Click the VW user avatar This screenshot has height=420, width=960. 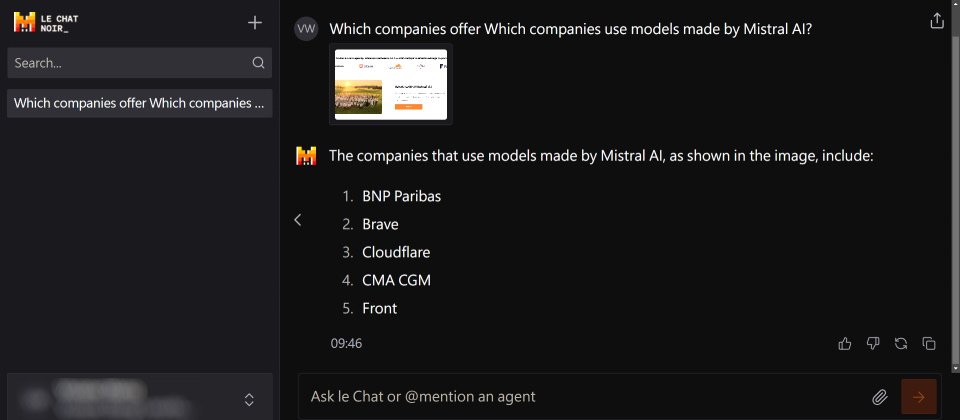306,29
